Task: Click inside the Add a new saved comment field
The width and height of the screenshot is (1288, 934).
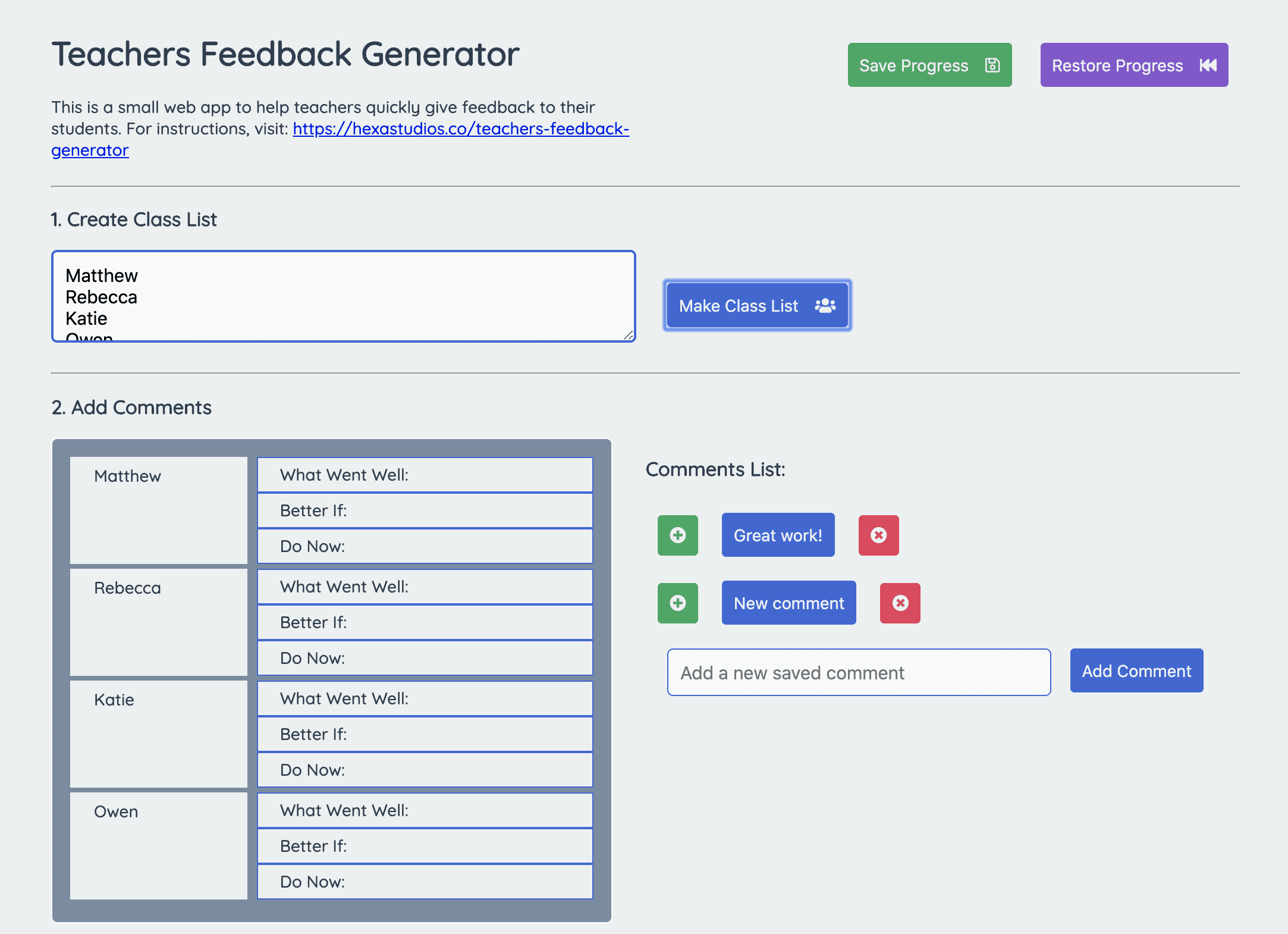Action: pyautogui.click(x=860, y=672)
